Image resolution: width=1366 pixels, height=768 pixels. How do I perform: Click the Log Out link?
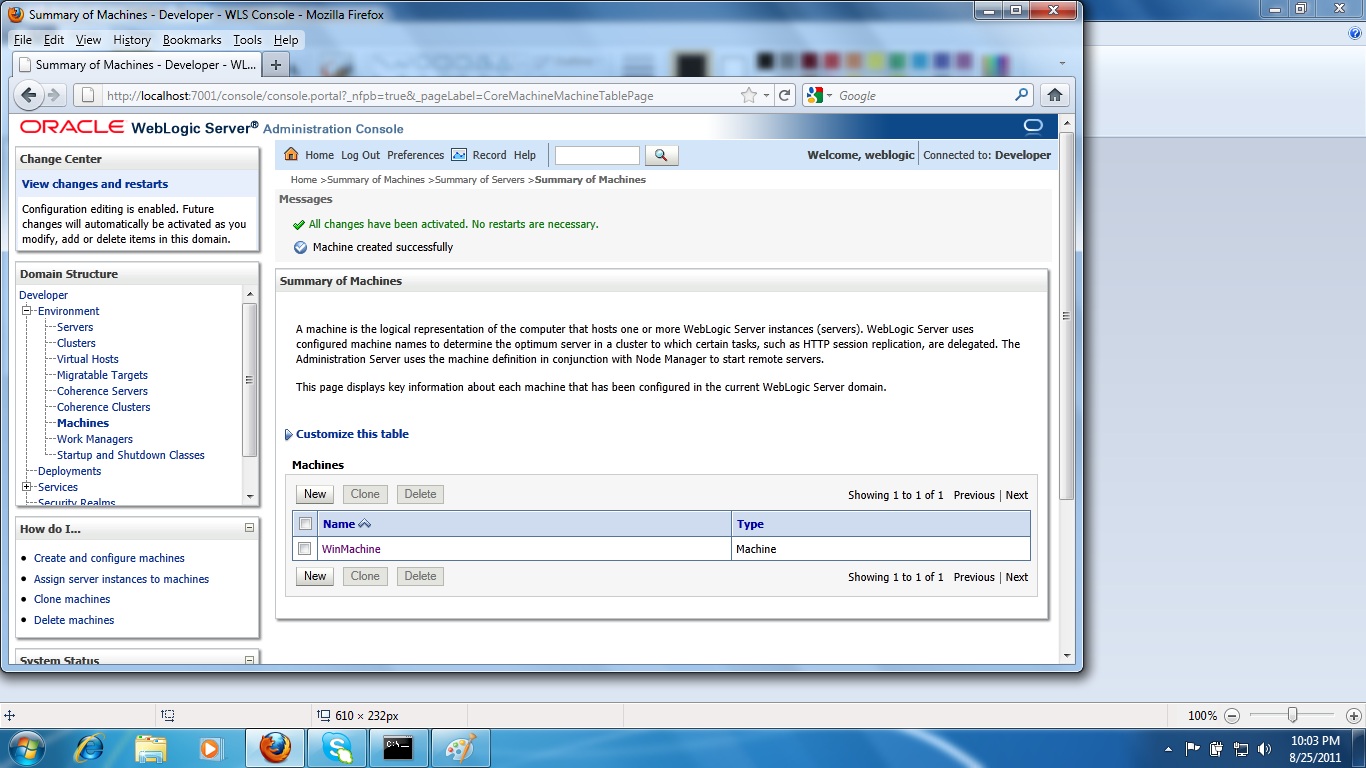coord(360,155)
